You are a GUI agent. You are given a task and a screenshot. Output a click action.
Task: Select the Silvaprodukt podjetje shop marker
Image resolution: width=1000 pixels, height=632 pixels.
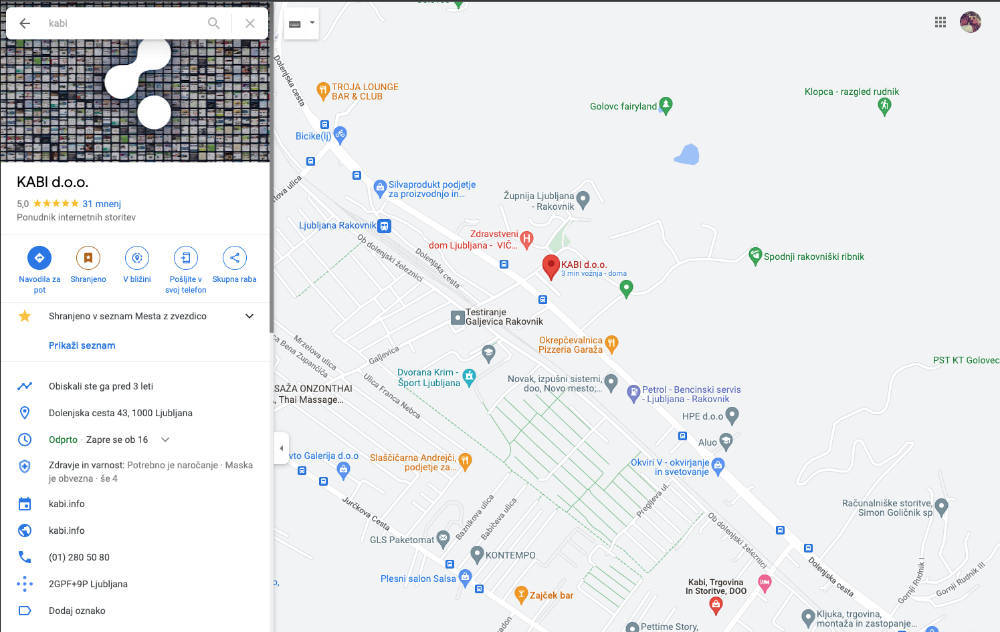tap(380, 188)
